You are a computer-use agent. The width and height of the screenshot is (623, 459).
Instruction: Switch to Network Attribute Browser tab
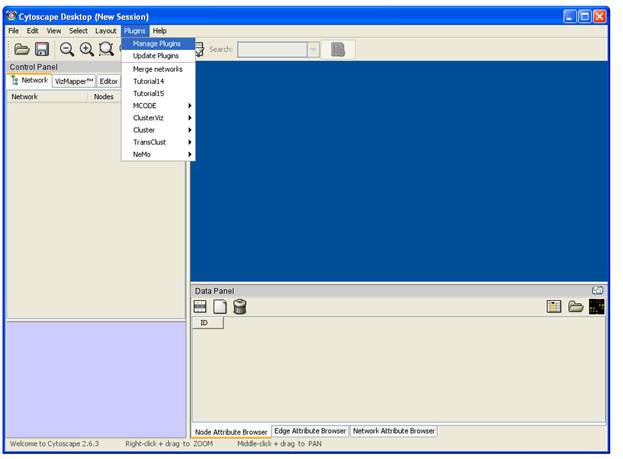click(x=394, y=431)
